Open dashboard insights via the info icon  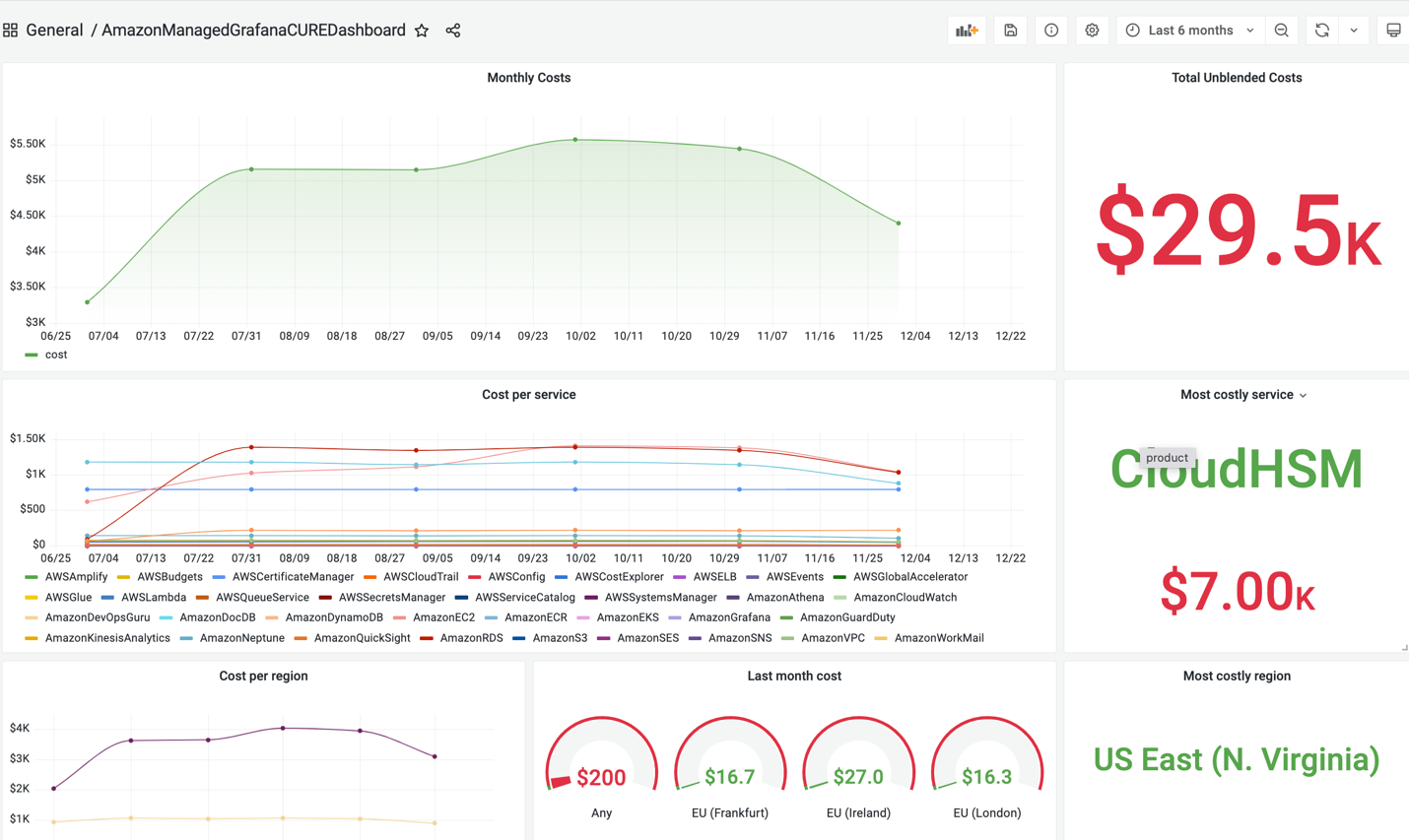1050,30
